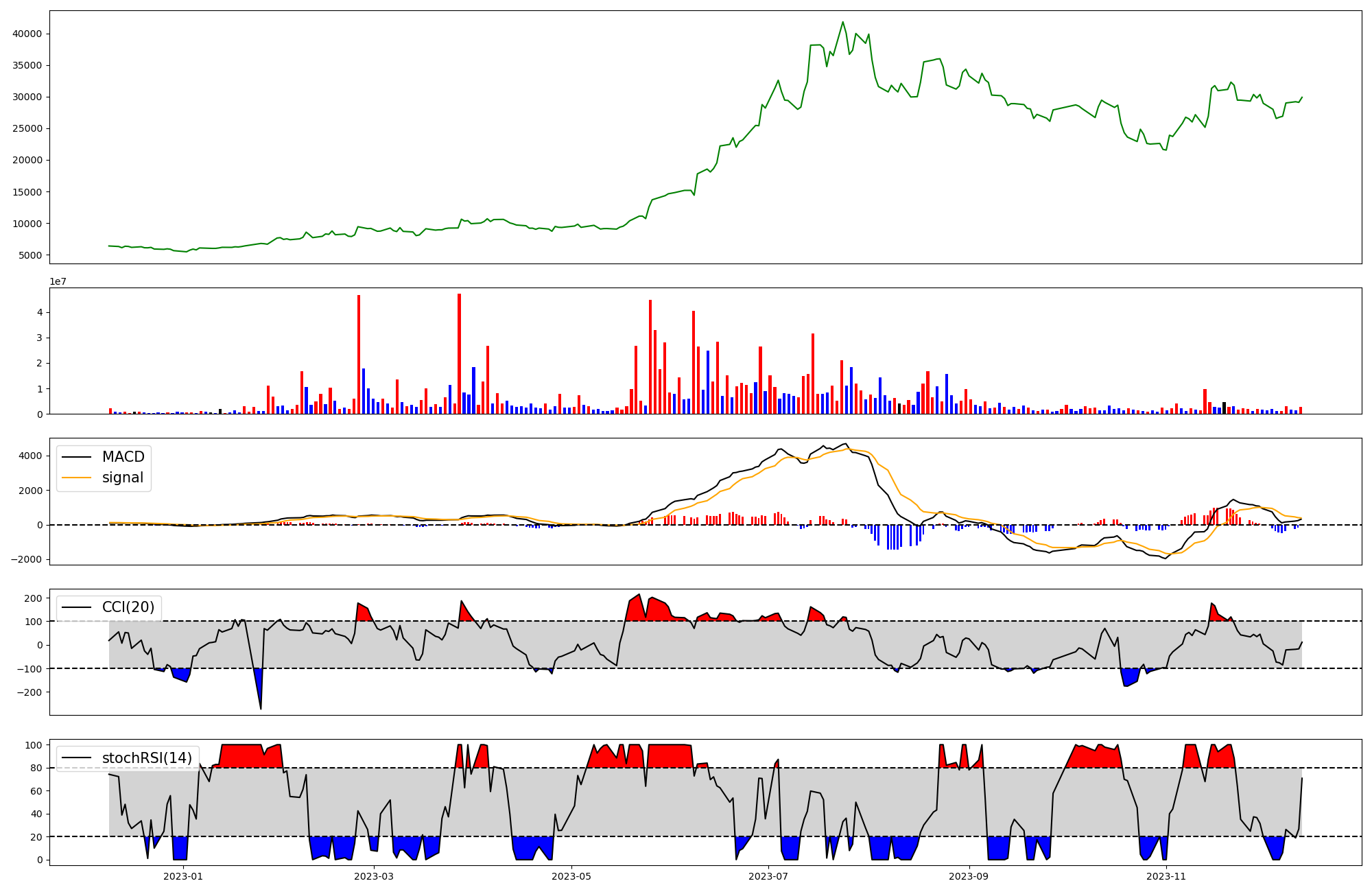The width and height of the screenshot is (1372, 892).
Task: Click the −200 tick on CCI axis
Action: (29, 692)
